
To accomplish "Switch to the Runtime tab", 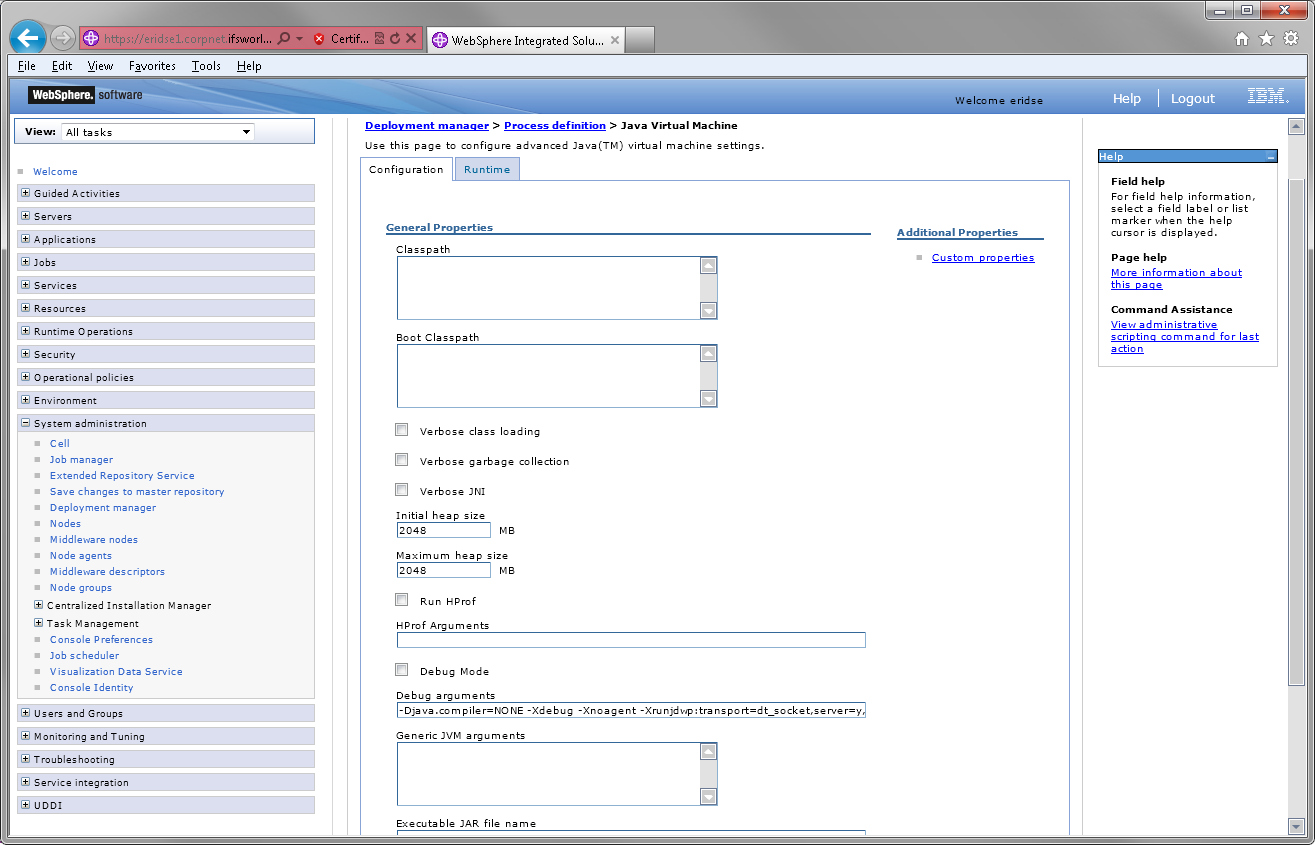I will [487, 170].
